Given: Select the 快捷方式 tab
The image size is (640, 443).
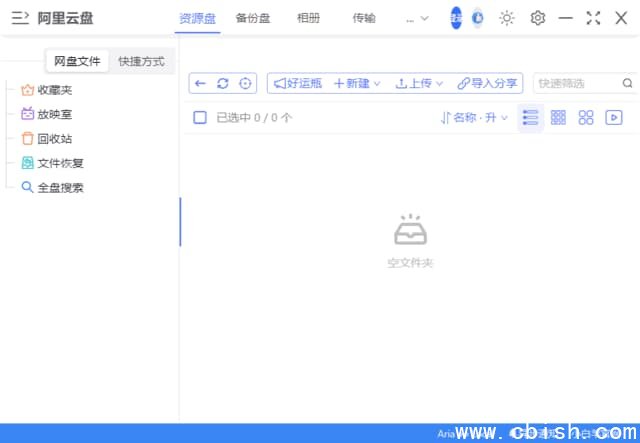Looking at the screenshot, I should (142, 61).
